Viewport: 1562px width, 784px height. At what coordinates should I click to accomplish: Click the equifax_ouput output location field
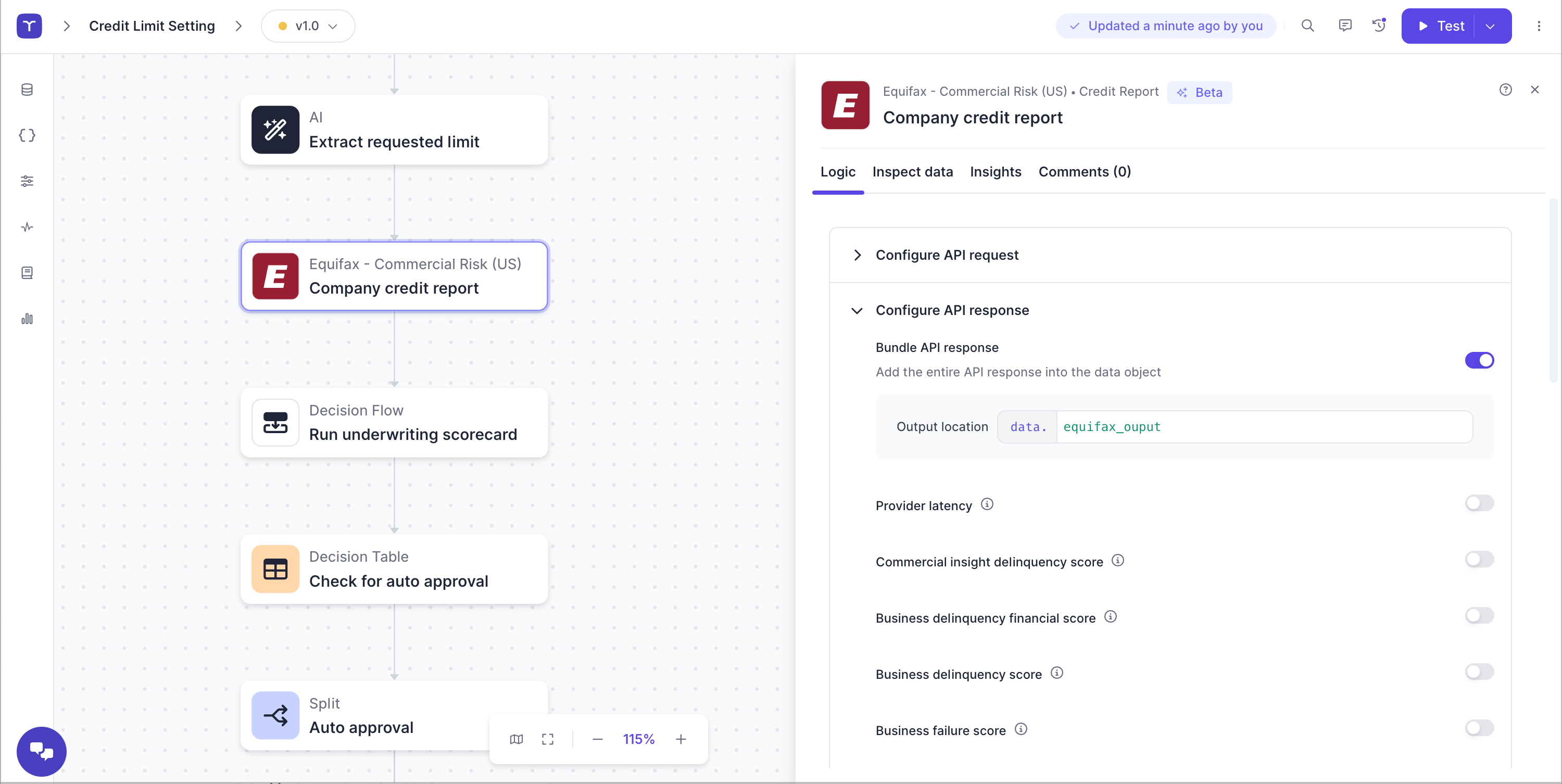click(x=1264, y=427)
